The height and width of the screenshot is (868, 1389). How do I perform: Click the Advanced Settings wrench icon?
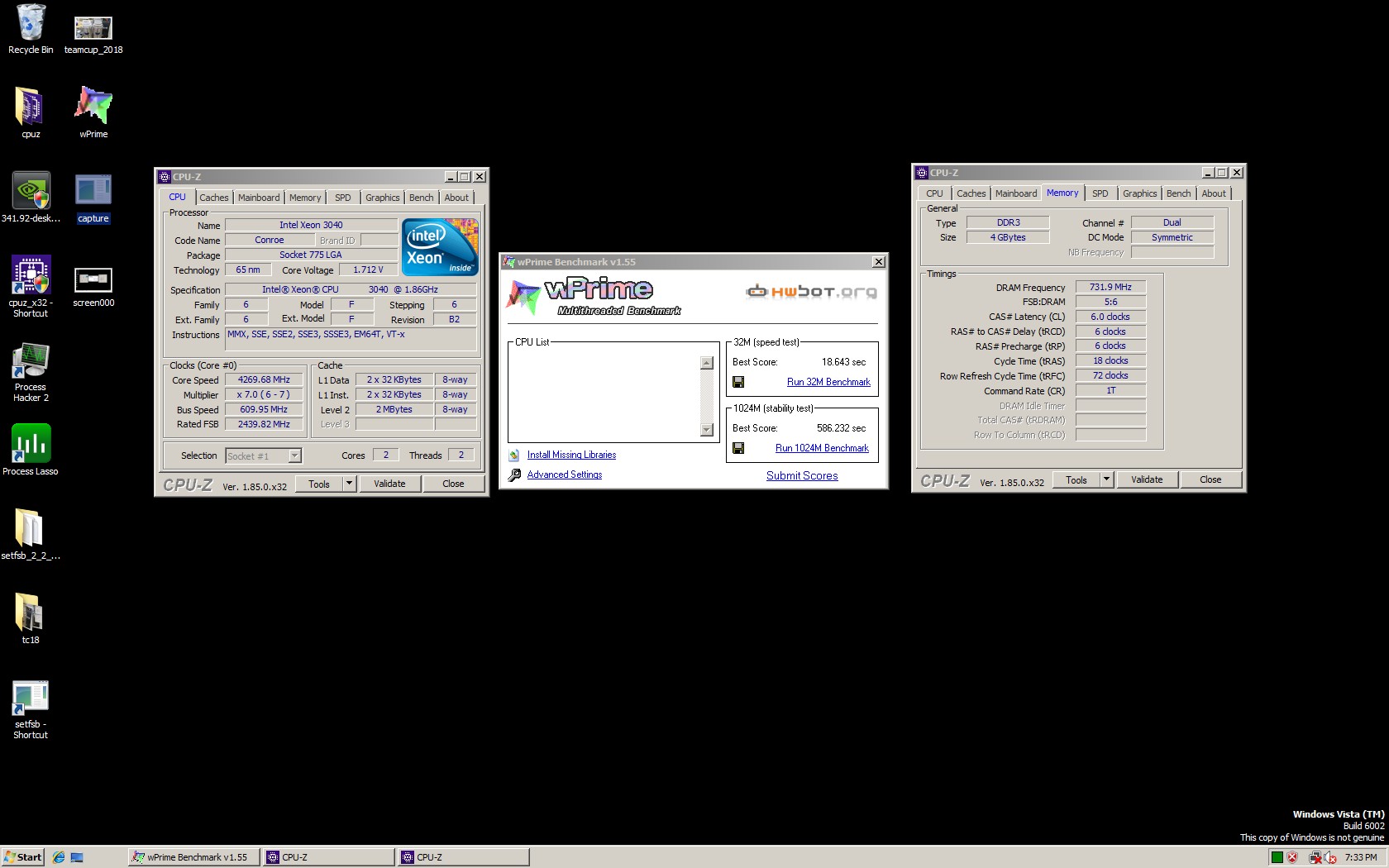[514, 475]
